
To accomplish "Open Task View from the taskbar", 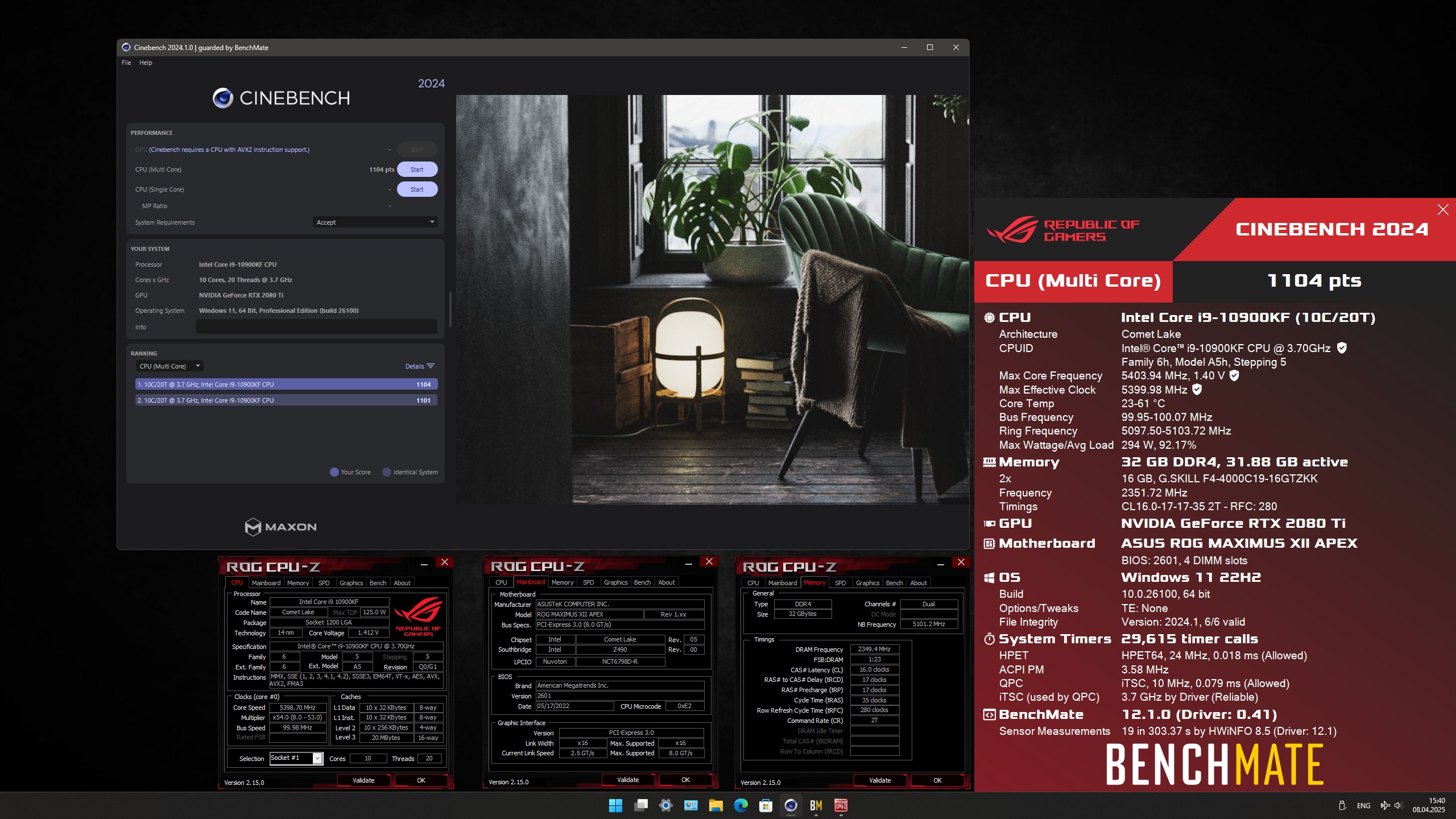I will (x=641, y=805).
